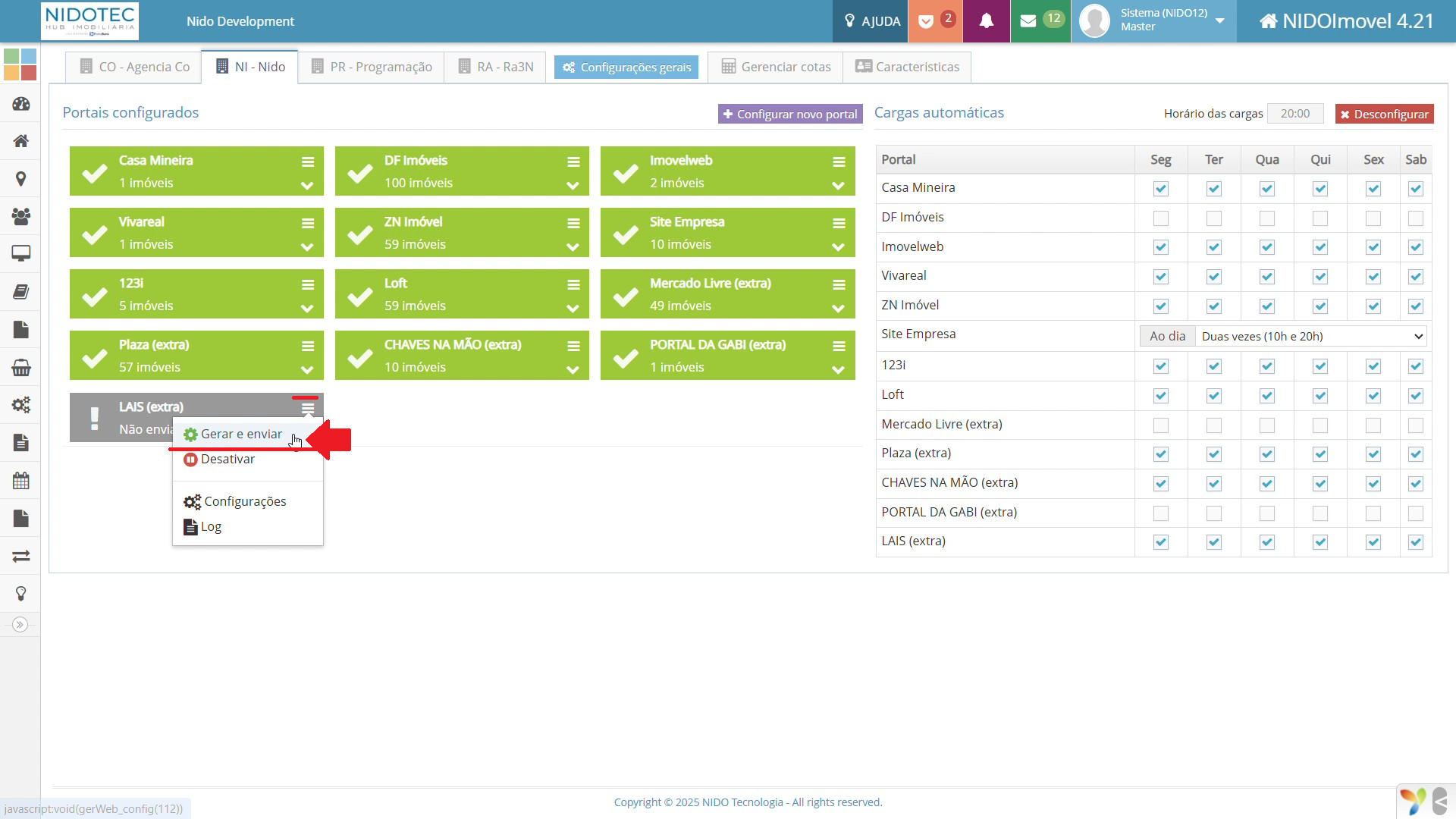Expand the Vivareal card chevron
The width and height of the screenshot is (1456, 819).
307,247
